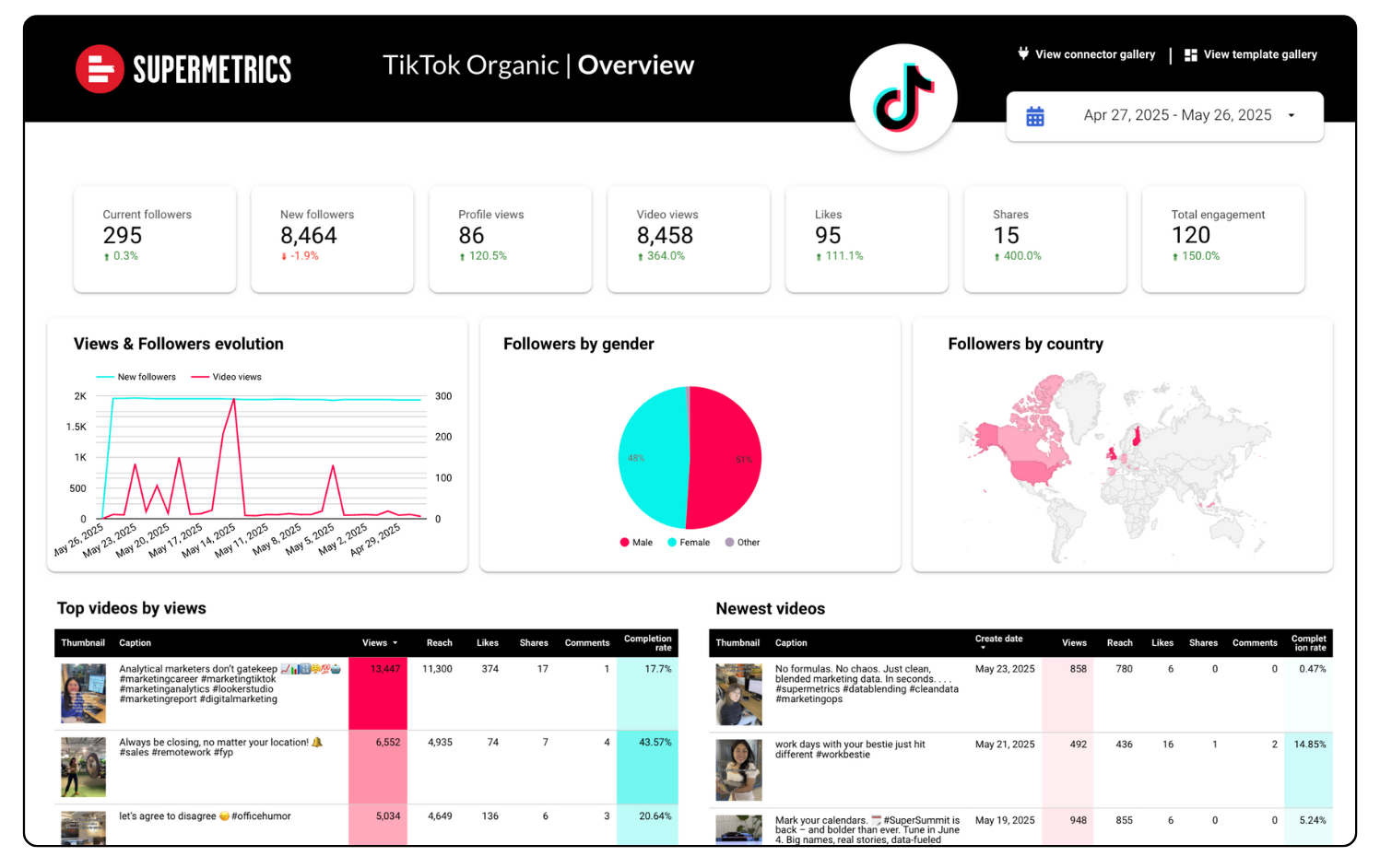The height and width of the screenshot is (868, 1392).
Task: Click the red Male slice of pie chart
Action: [x=728, y=458]
